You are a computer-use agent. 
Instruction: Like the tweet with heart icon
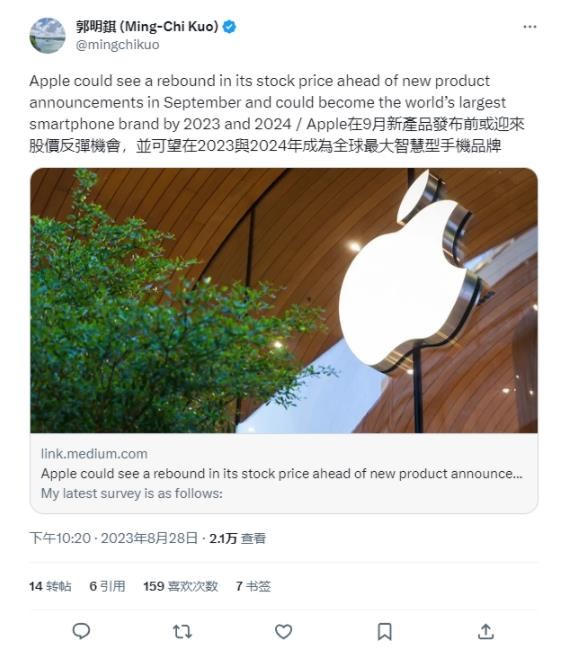click(x=284, y=631)
